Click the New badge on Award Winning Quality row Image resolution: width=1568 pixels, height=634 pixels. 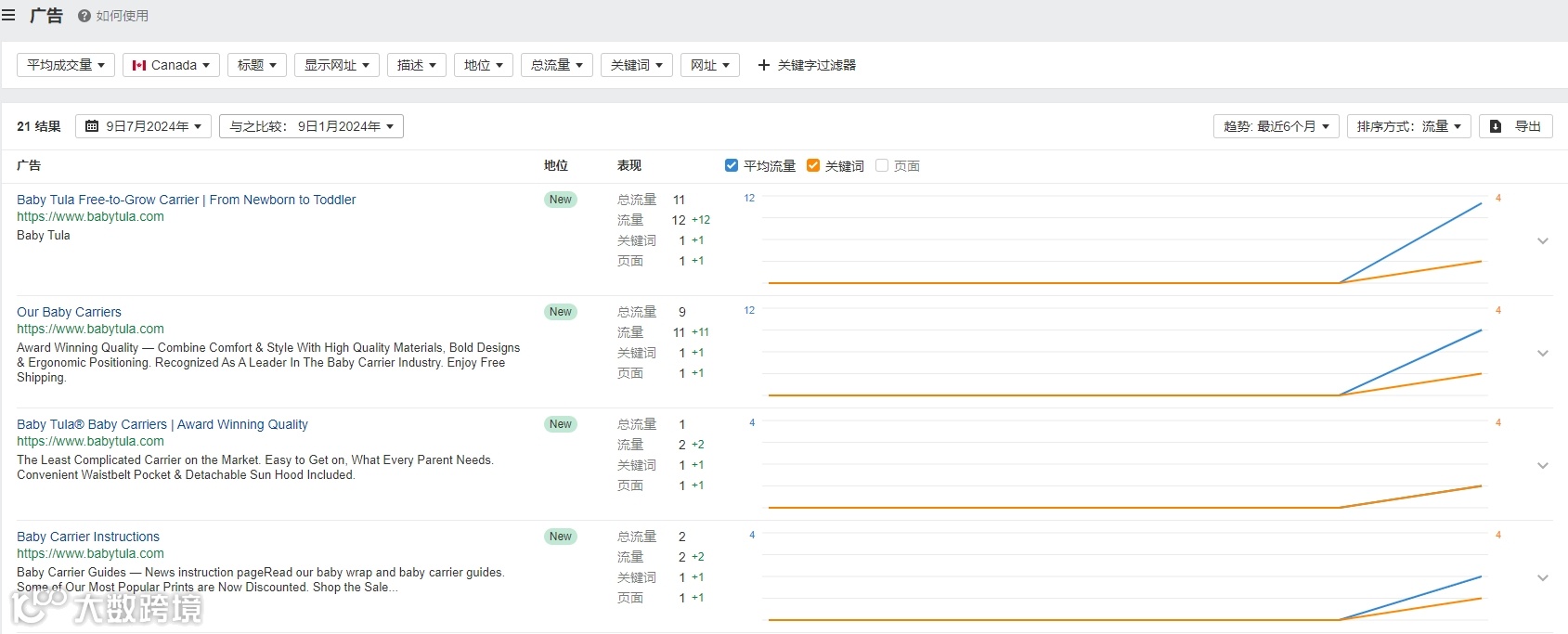[x=561, y=424]
